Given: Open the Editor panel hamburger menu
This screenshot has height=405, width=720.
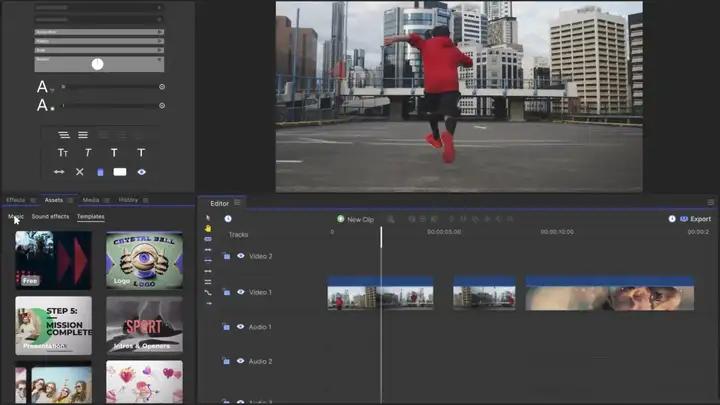Looking at the screenshot, I should click(x=238, y=203).
